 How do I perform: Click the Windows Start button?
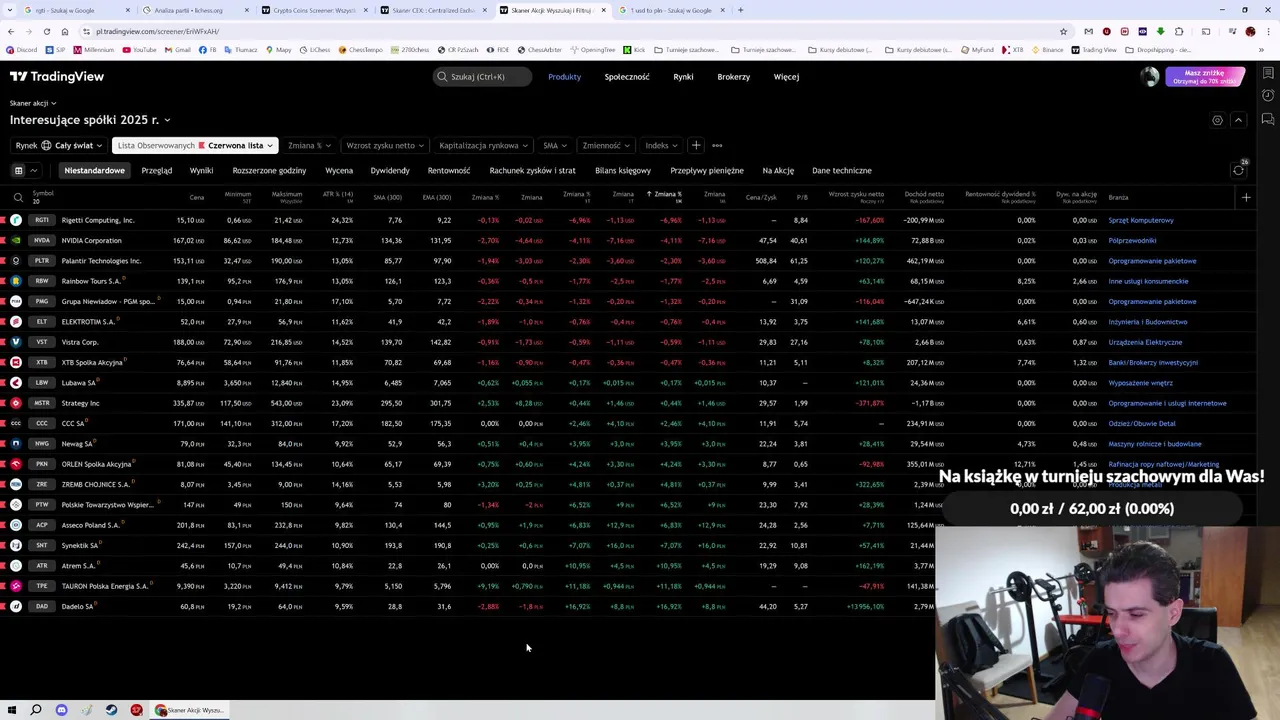point(11,710)
